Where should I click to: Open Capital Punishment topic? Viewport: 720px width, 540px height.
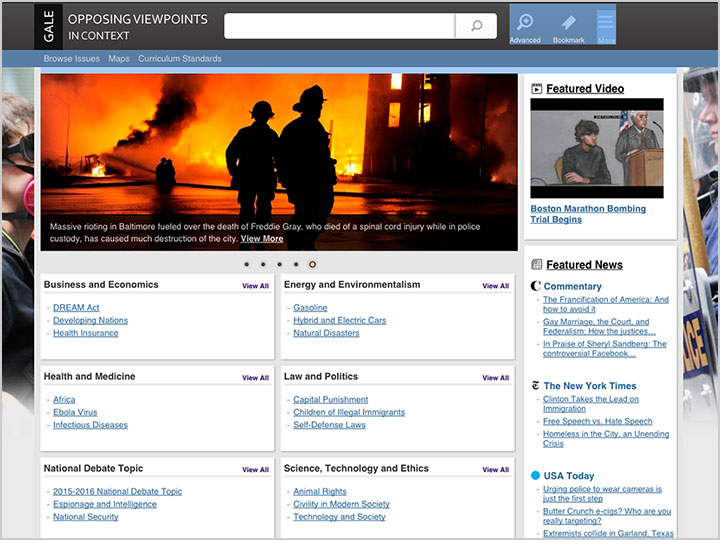pyautogui.click(x=331, y=399)
